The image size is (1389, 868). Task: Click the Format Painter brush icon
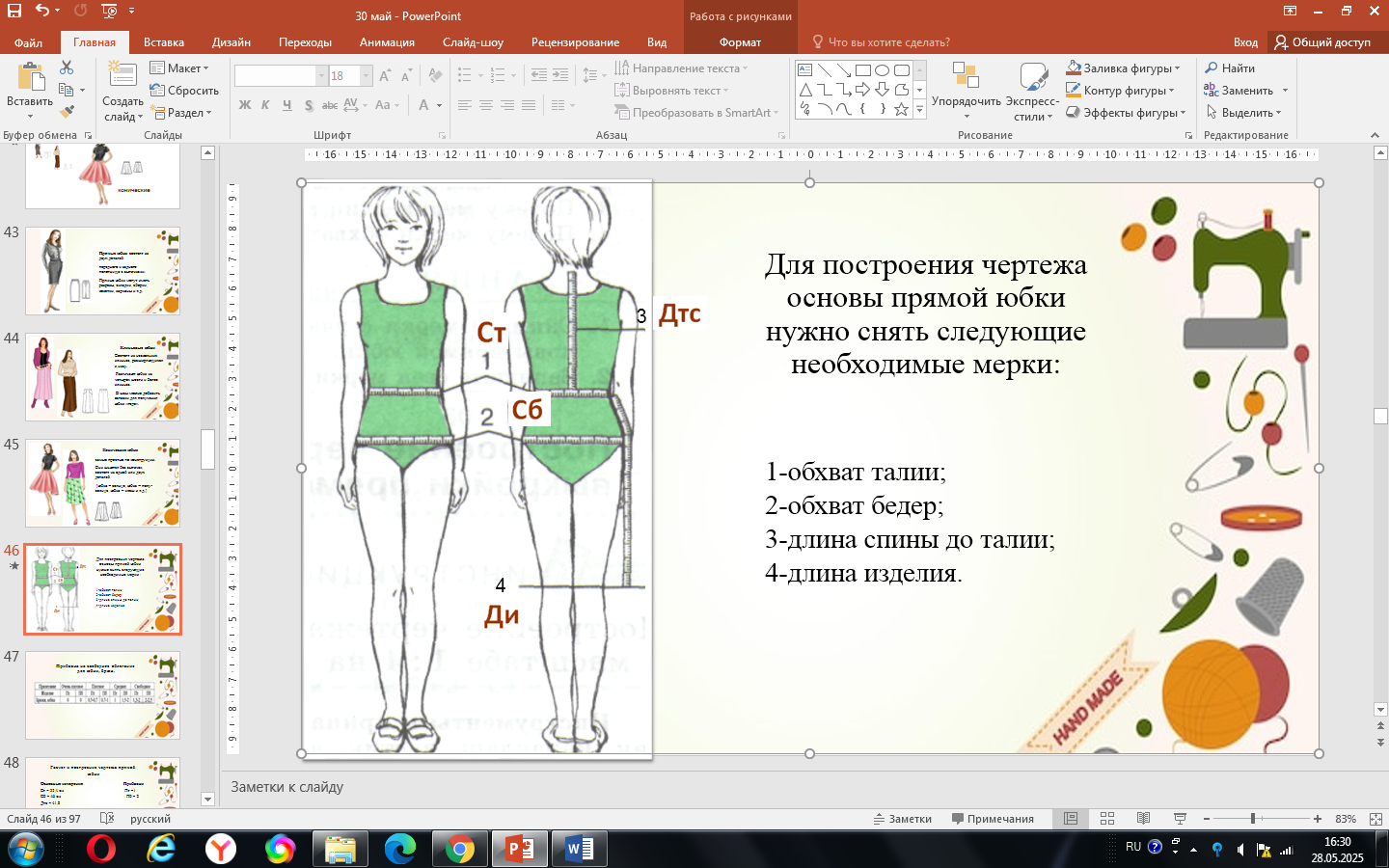click(x=67, y=113)
